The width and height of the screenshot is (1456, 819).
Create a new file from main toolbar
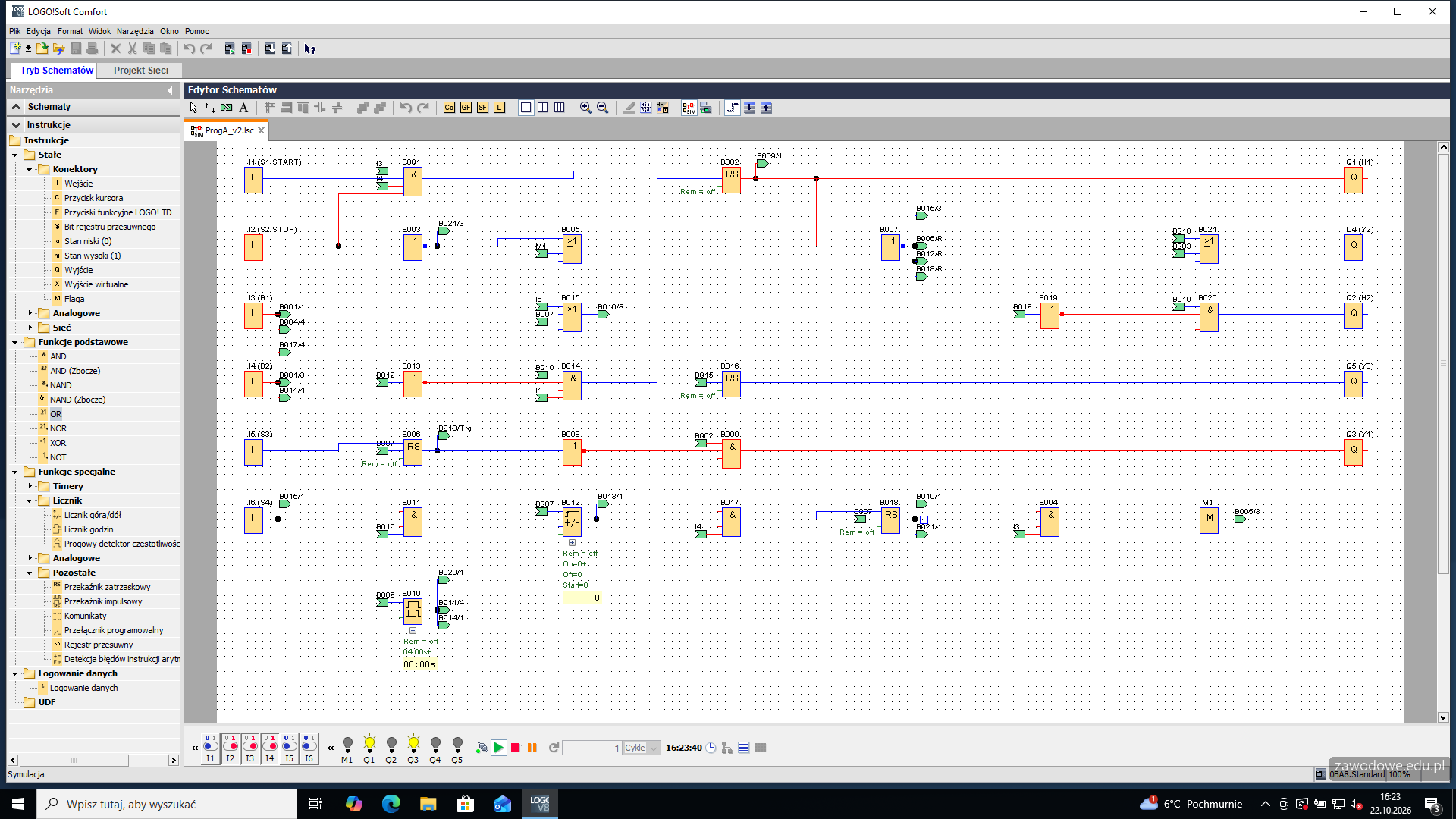coord(15,49)
